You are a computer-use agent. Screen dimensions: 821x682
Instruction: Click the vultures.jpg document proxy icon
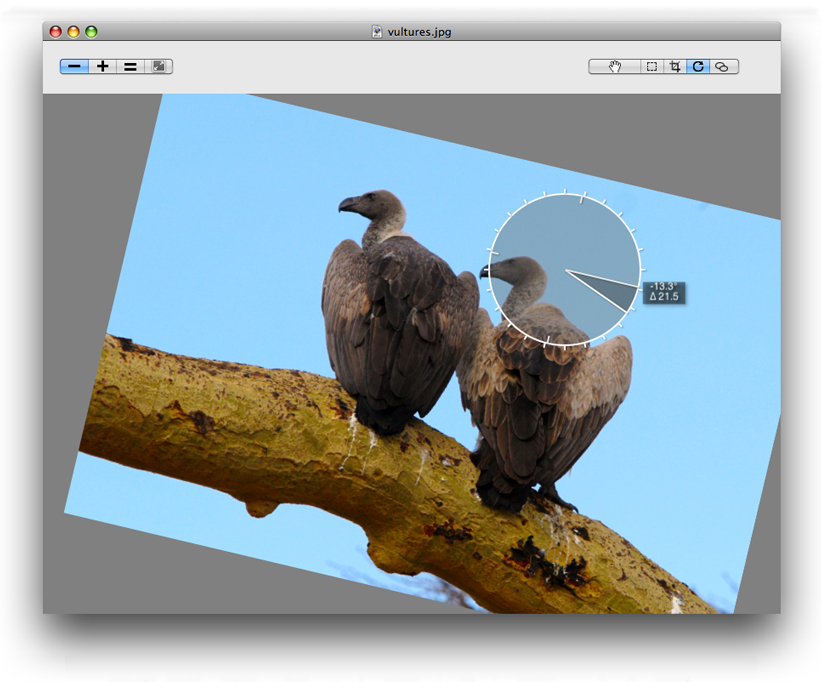tap(376, 30)
